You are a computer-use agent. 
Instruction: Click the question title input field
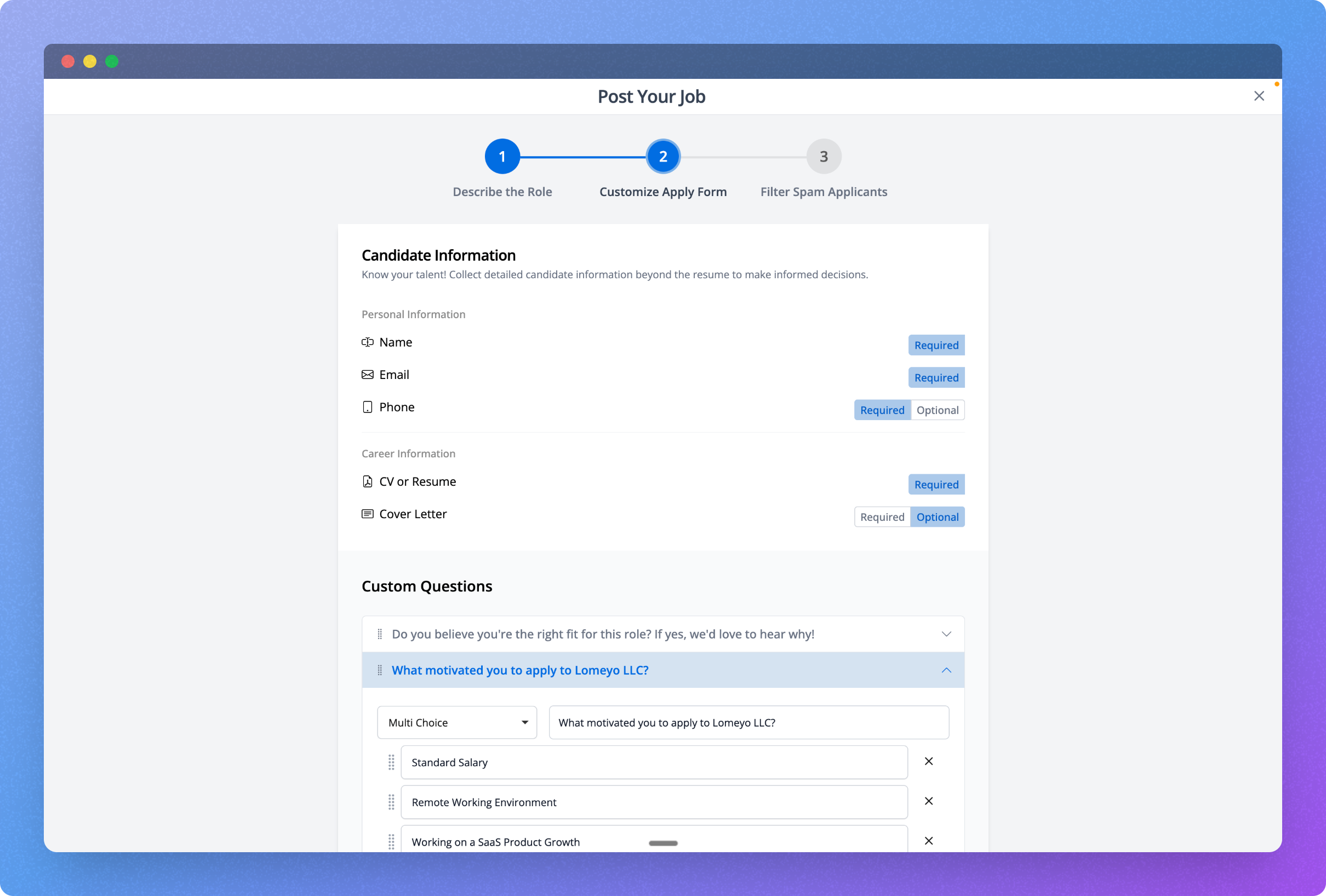(x=748, y=722)
